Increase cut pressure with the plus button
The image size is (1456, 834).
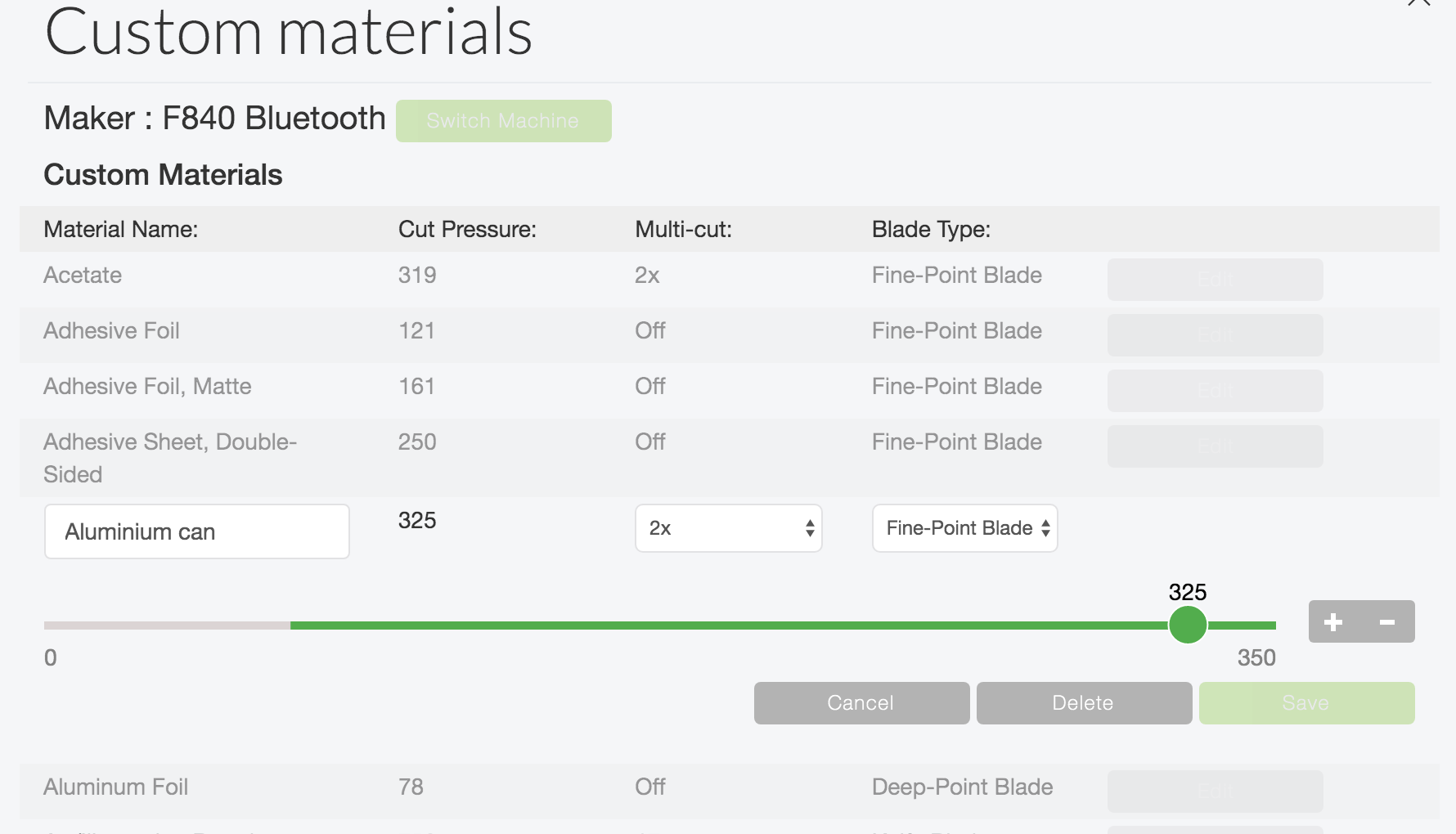(1334, 622)
